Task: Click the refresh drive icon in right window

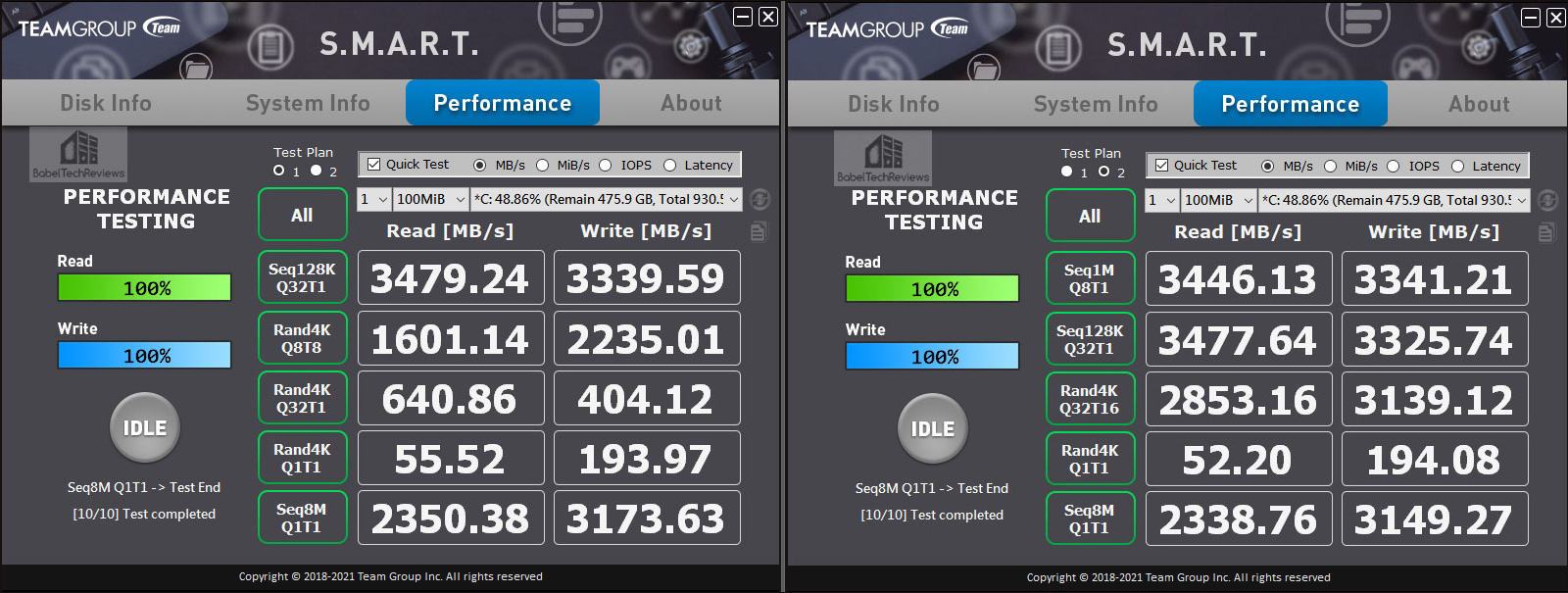Action: tap(1547, 200)
